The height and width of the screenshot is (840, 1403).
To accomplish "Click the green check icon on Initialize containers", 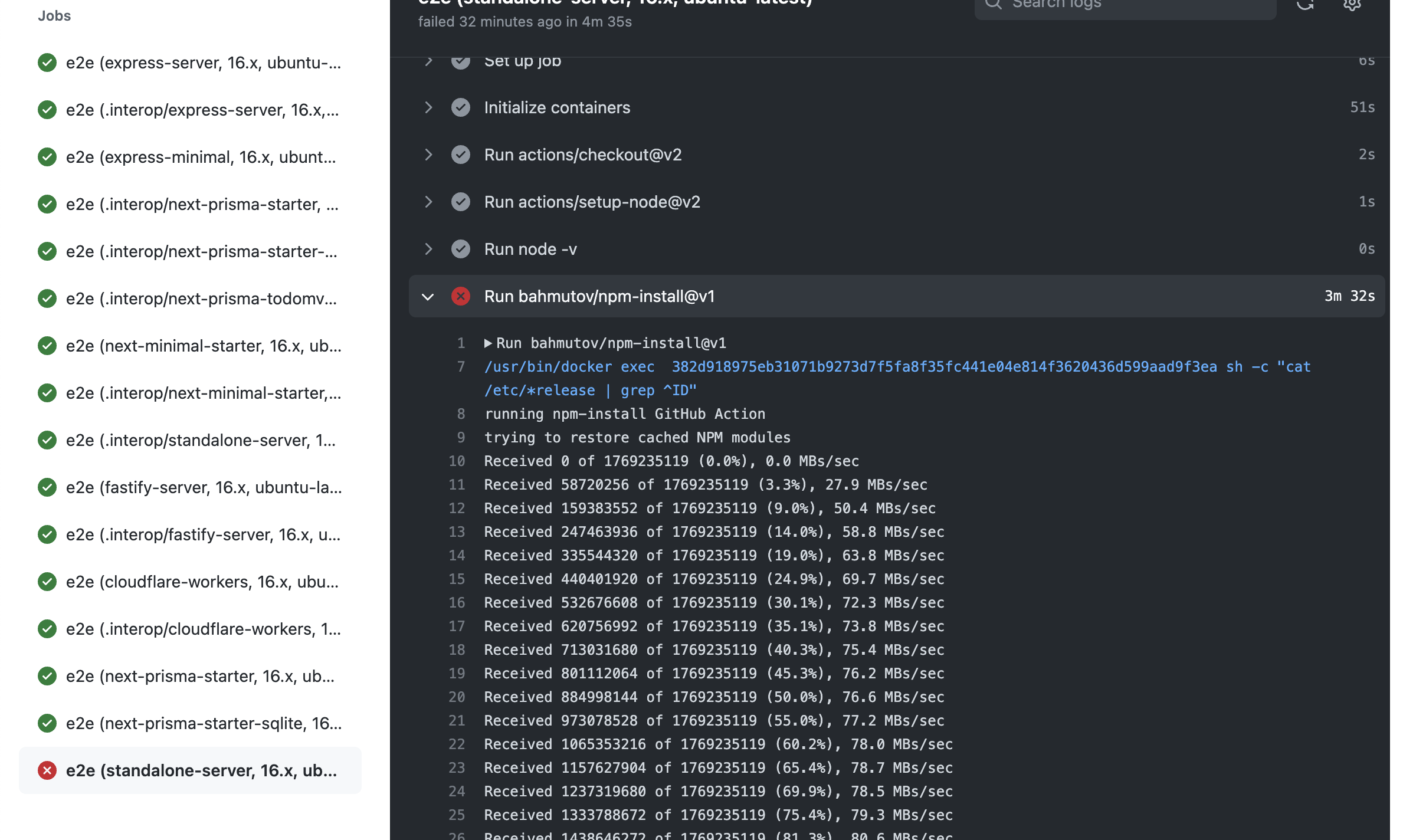I will pos(460,107).
